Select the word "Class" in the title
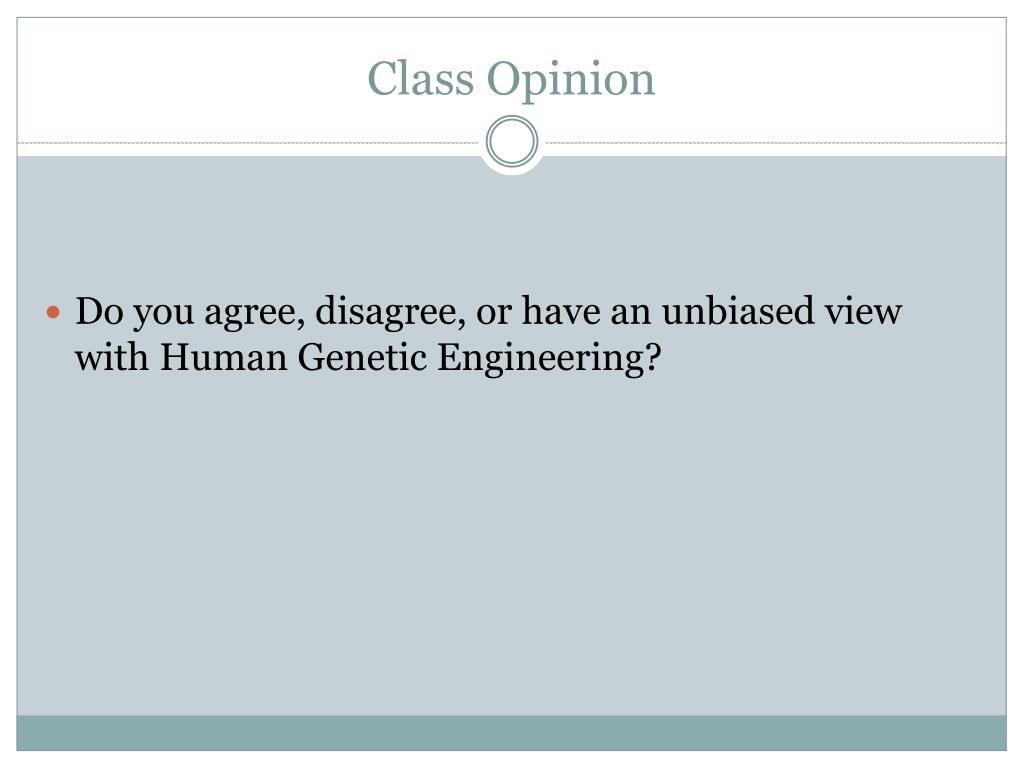 421,79
